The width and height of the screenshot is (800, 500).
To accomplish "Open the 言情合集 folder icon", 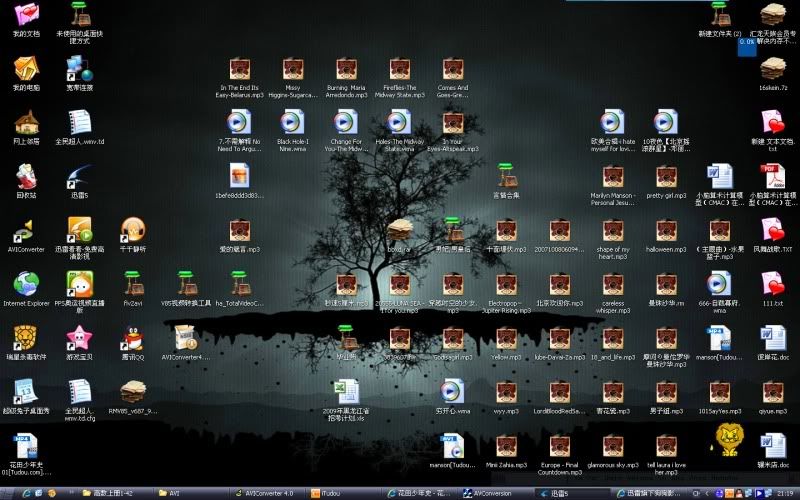I will pos(506,176).
